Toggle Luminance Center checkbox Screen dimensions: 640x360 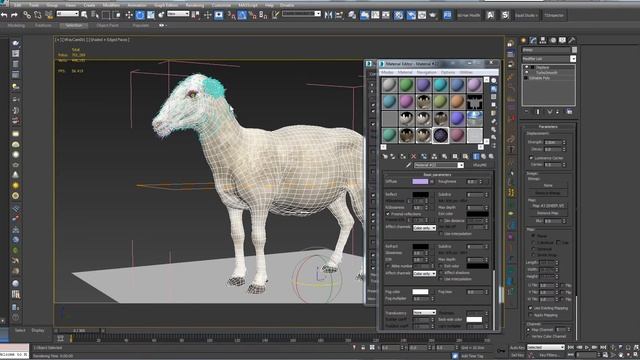[x=531, y=158]
